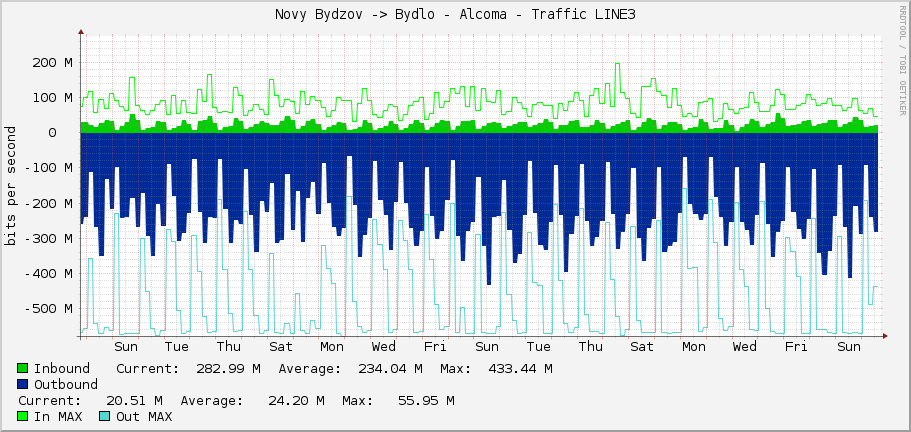911x432 pixels.
Task: Click the Outbound average value '24.20 M'
Action: coord(296,401)
